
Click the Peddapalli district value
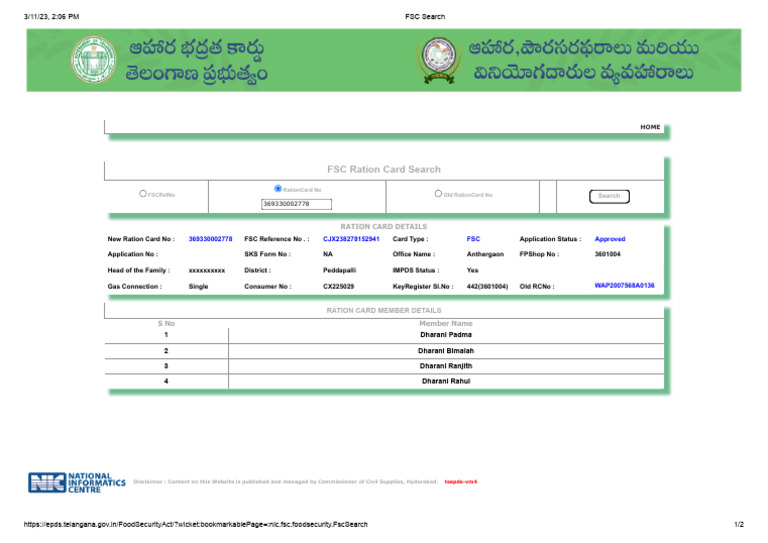[339, 270]
